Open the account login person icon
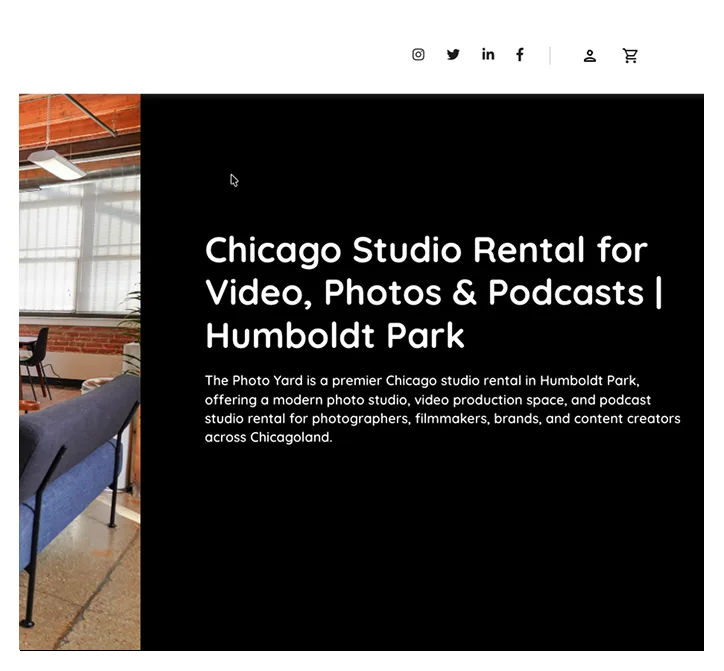724x671 pixels. point(590,56)
